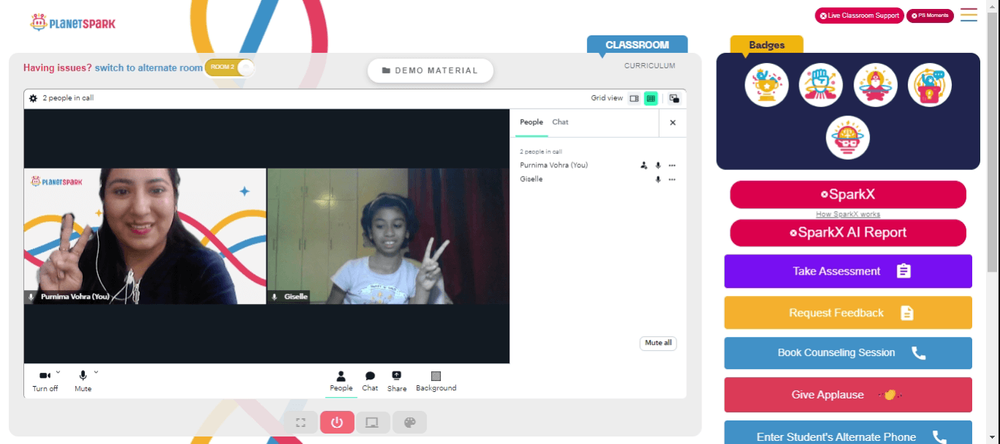This screenshot has width=1000, height=444.
Task: Switch to speaker view layout icon
Action: (x=634, y=98)
